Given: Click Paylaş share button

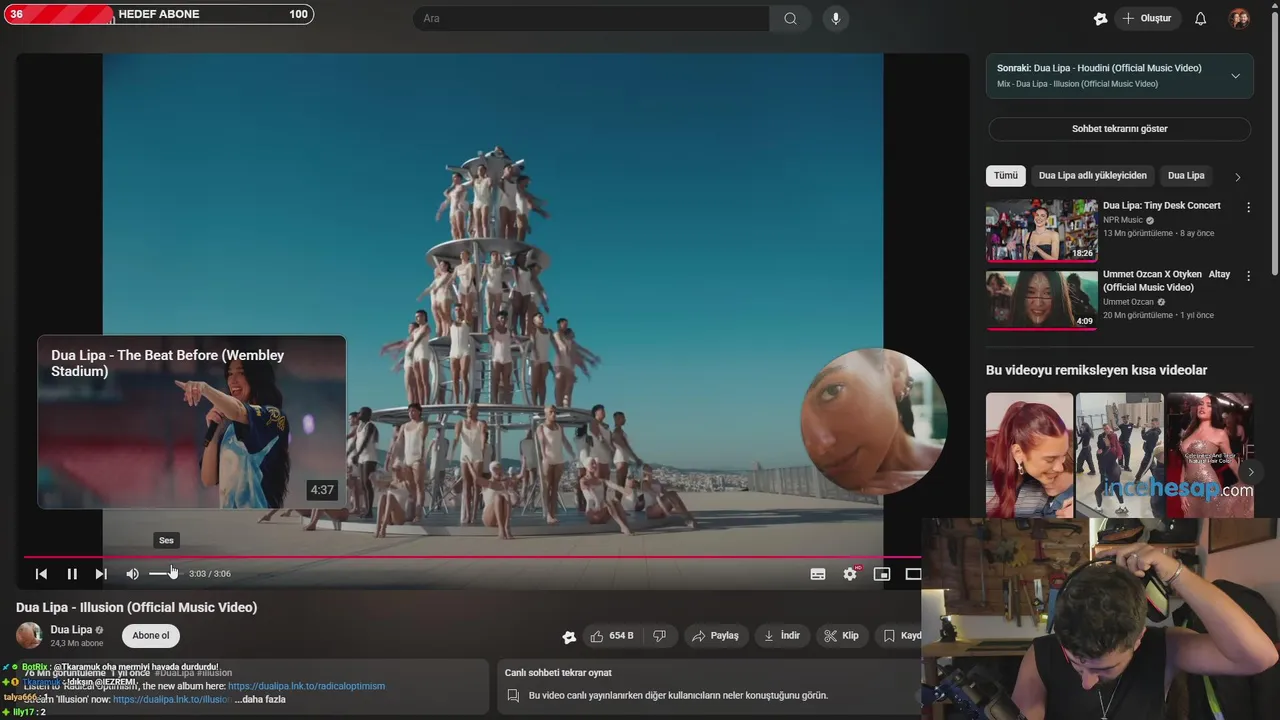Looking at the screenshot, I should click(715, 636).
